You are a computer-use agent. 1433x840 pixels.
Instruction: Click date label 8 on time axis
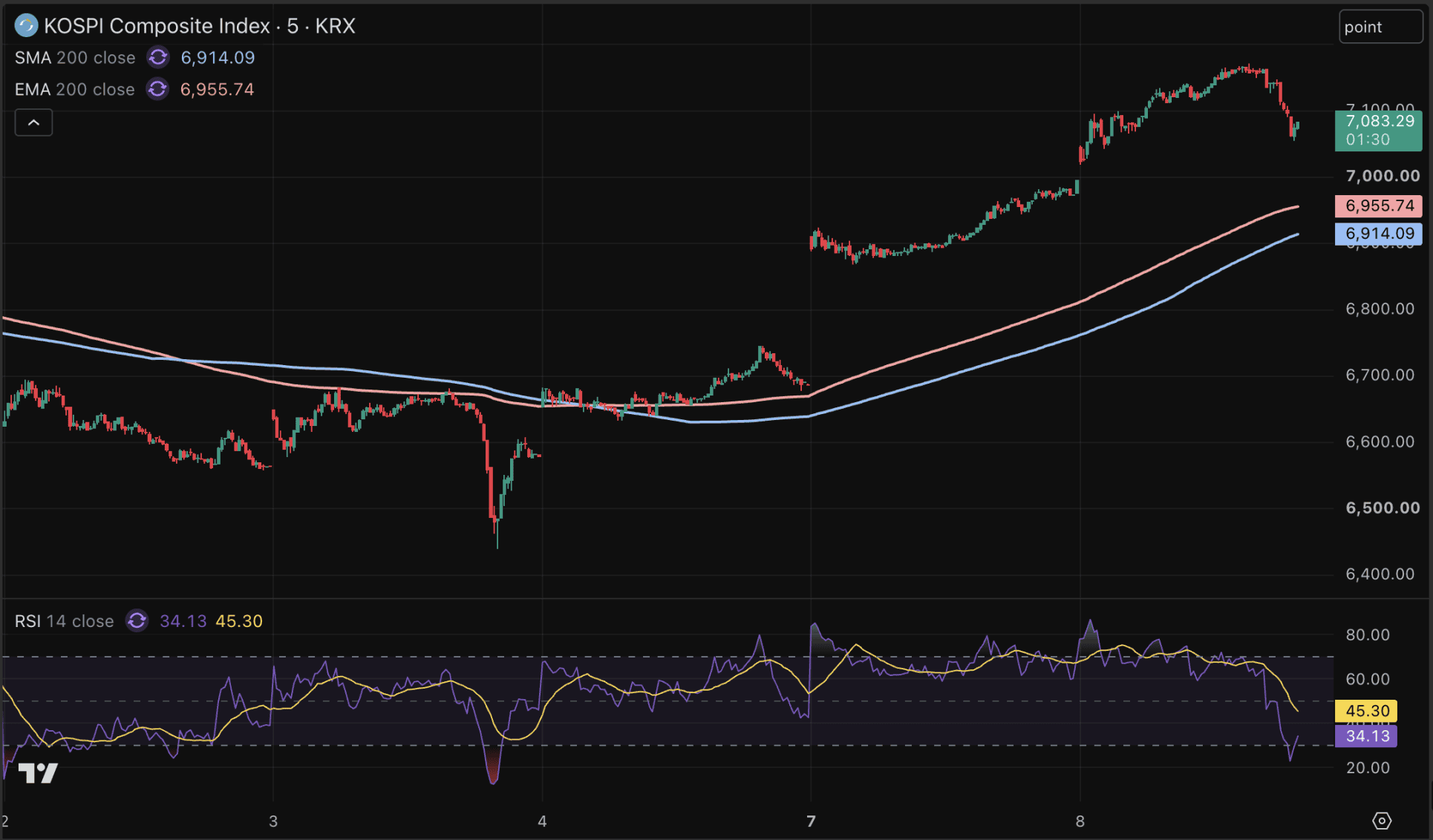point(1080,821)
